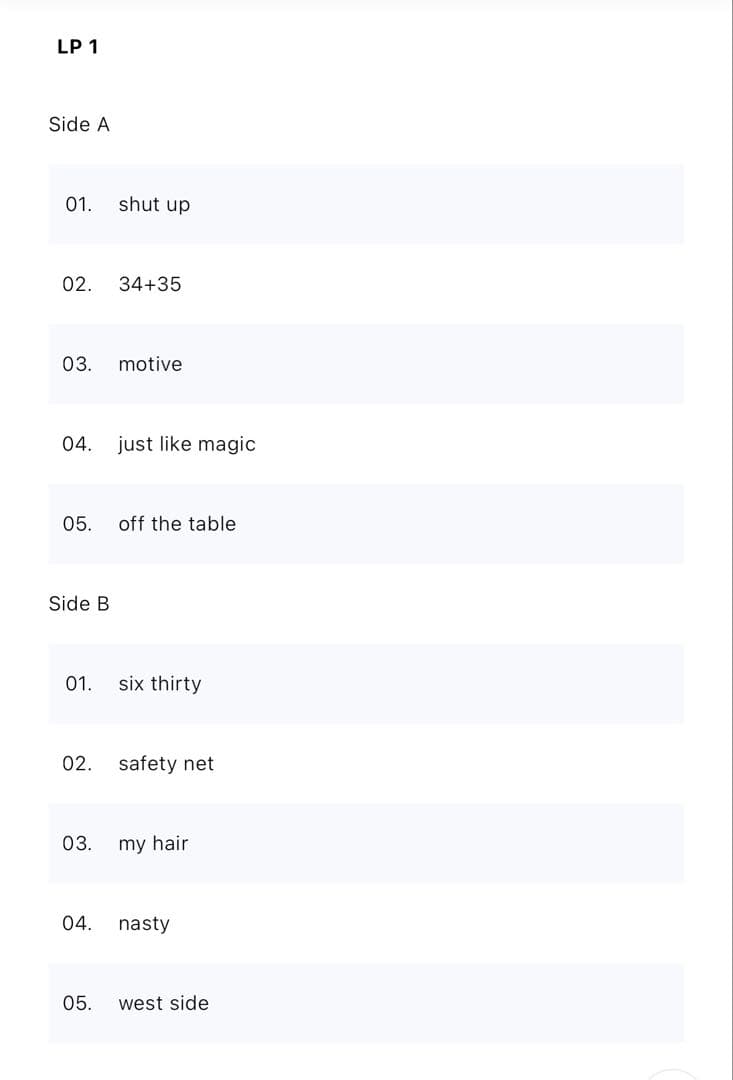Image resolution: width=733 pixels, height=1080 pixels.
Task: Click the "nasty" track title
Action: click(x=144, y=924)
